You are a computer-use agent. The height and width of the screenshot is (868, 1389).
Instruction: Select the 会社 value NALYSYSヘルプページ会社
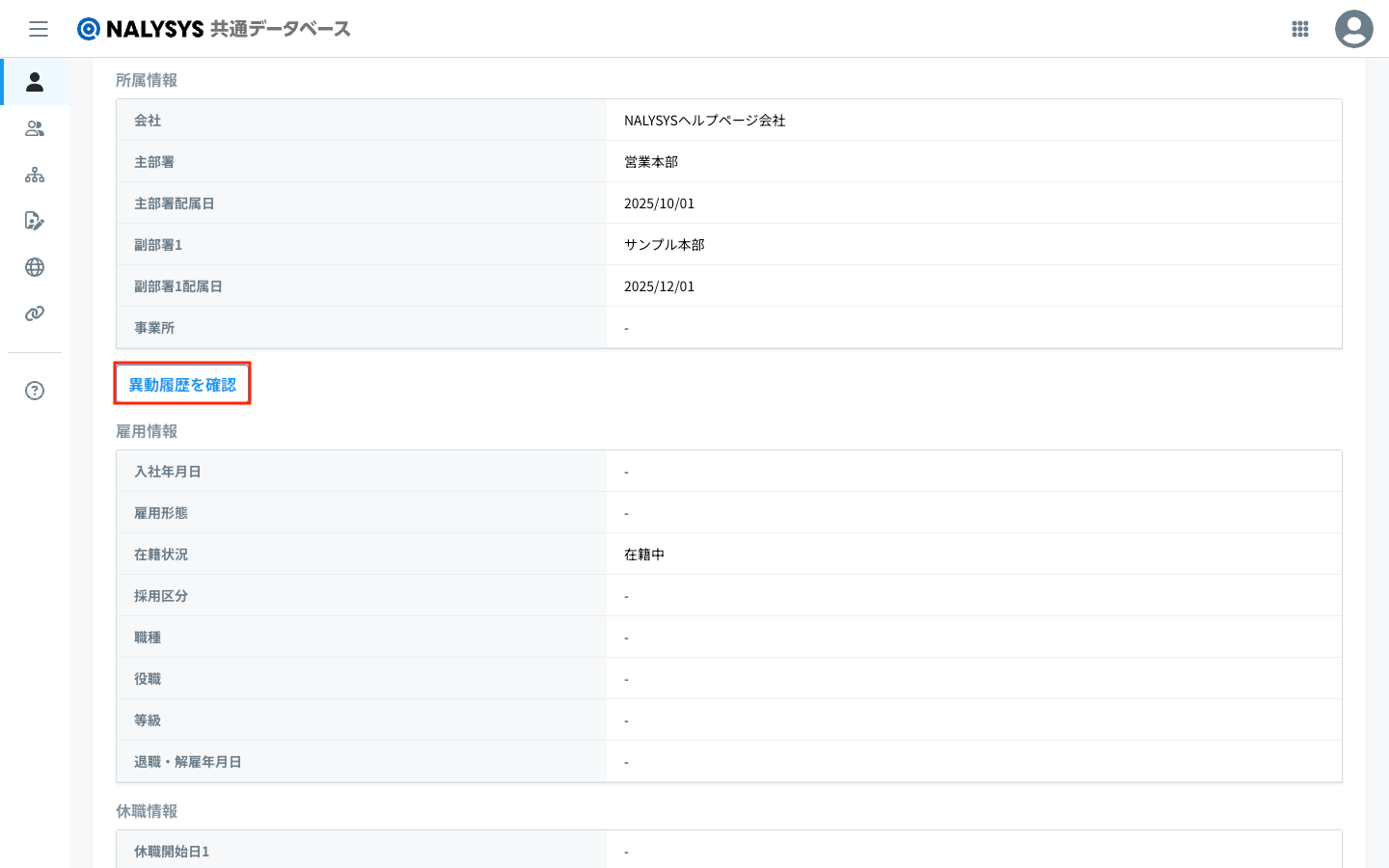coord(704,121)
